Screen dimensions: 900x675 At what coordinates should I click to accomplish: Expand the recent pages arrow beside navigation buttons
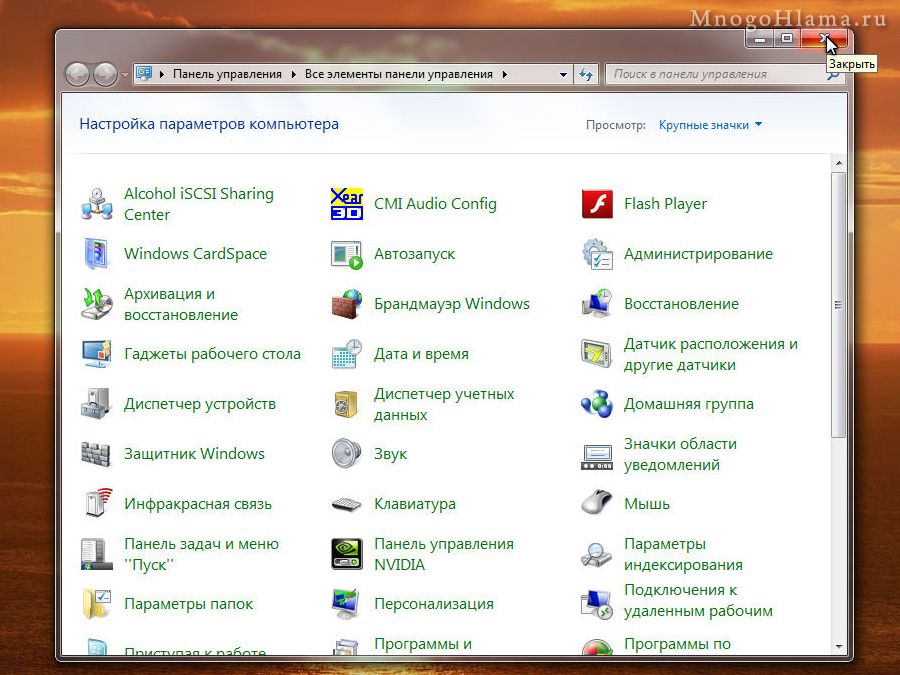[125, 75]
